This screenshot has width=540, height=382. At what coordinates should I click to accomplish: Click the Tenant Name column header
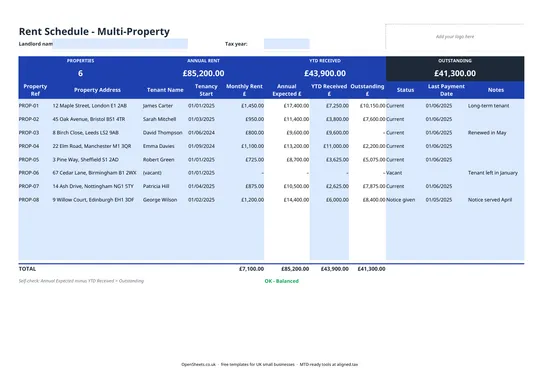[x=165, y=90]
